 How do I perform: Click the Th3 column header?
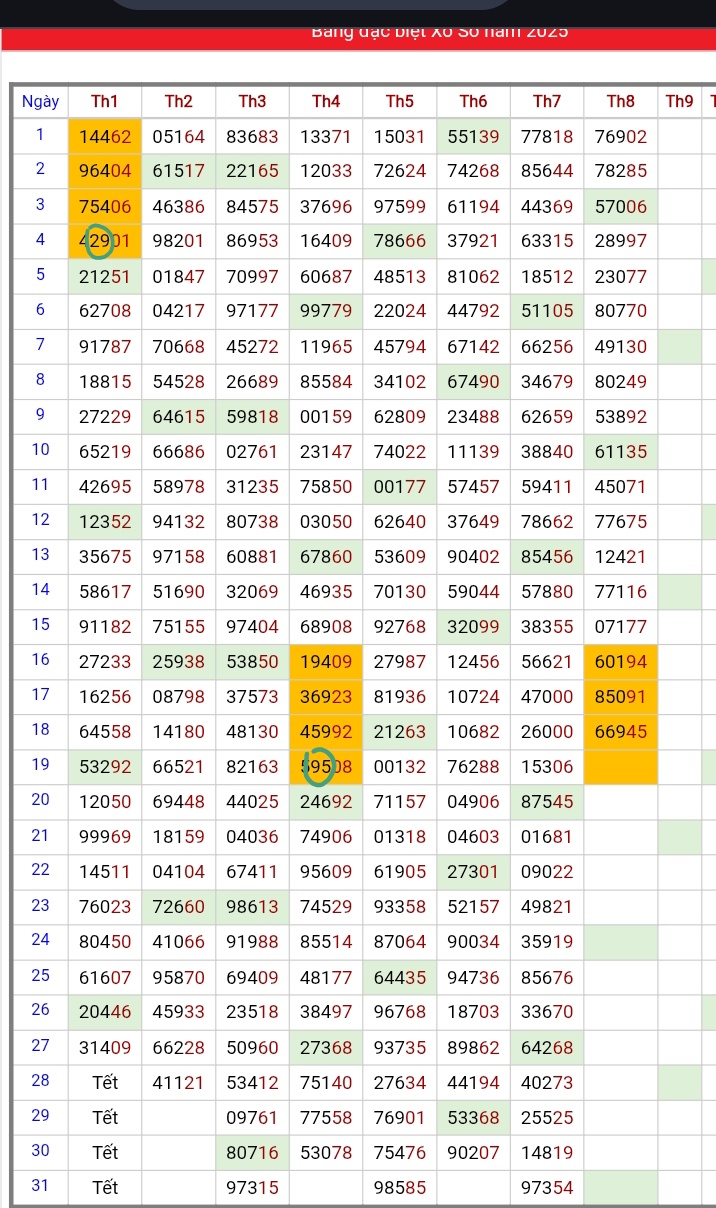pos(252,101)
